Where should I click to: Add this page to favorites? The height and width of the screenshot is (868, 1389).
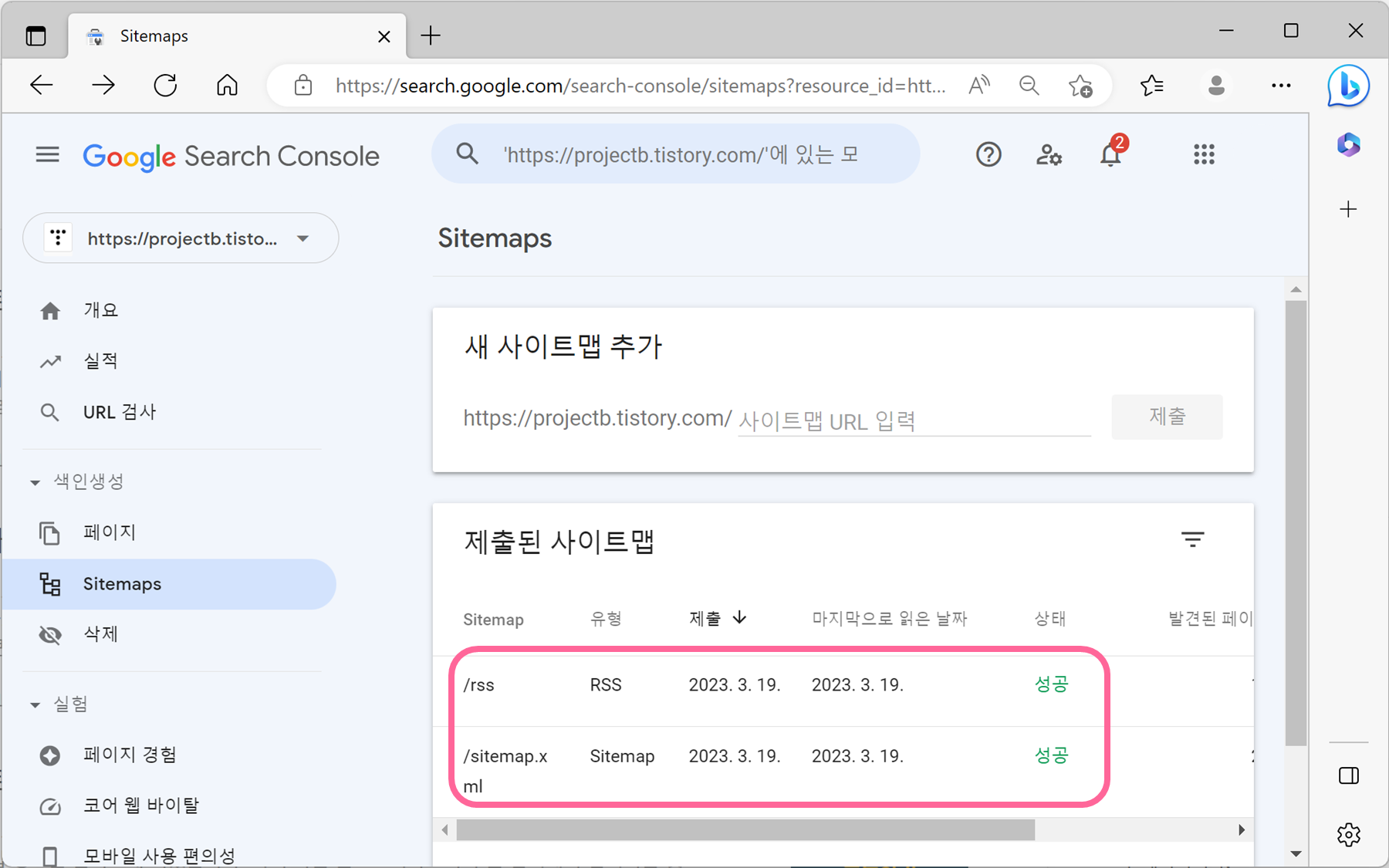point(1080,85)
